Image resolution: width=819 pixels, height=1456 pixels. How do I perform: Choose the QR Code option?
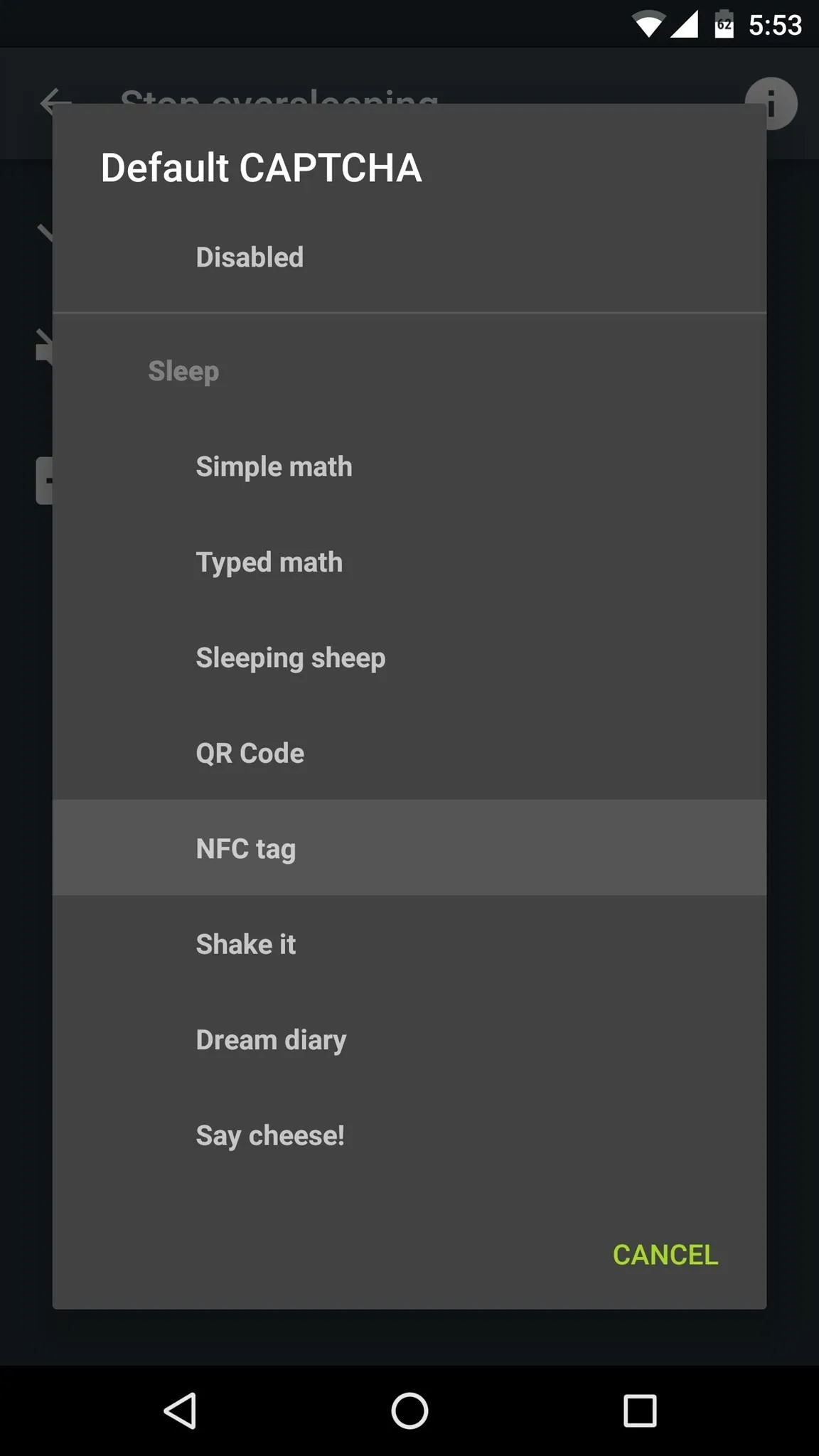(409, 753)
